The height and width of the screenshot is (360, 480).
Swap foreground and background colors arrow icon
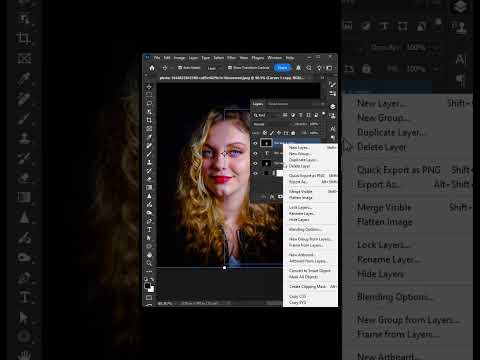[x=152, y=279]
